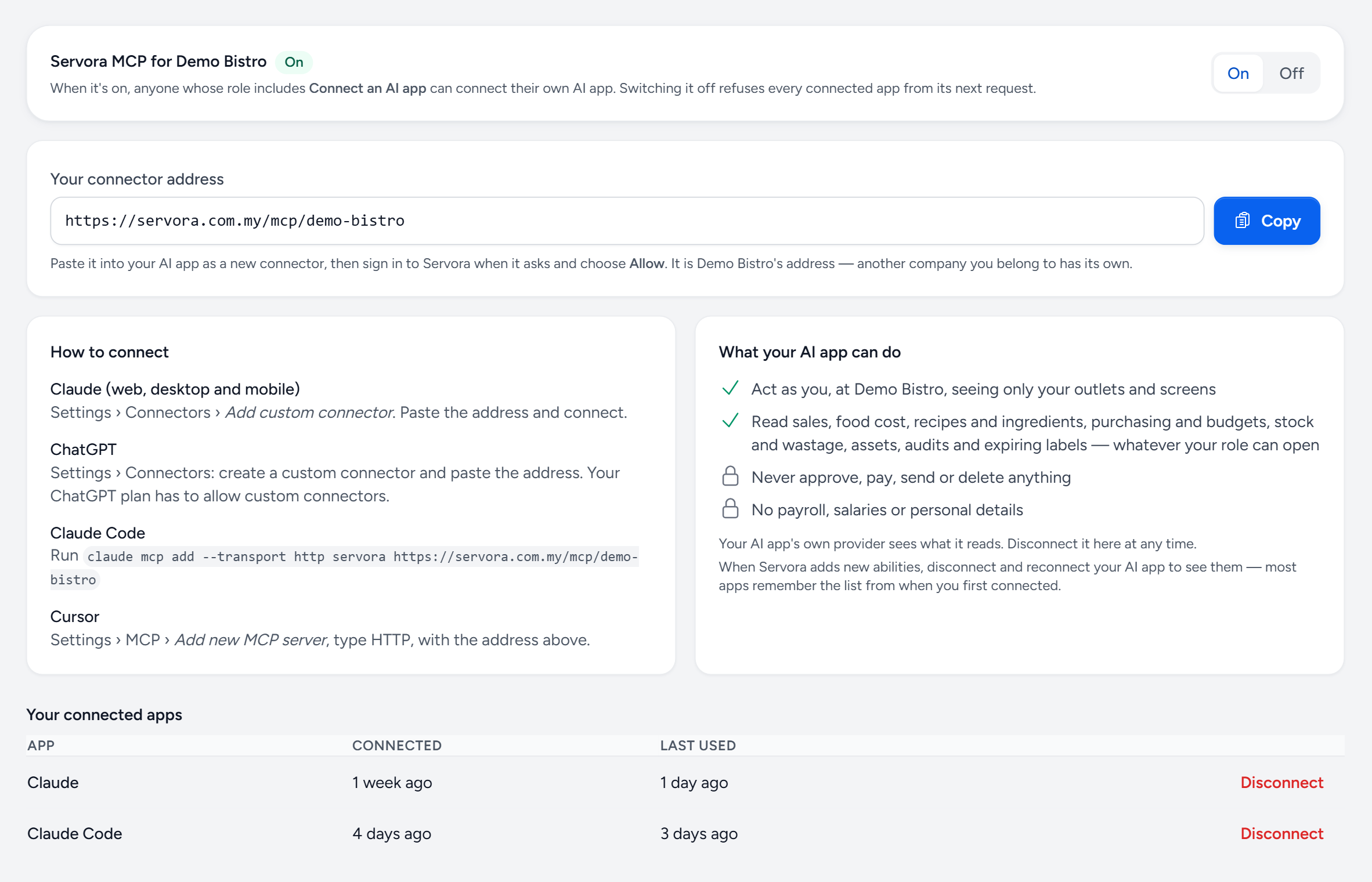Click the 'Claude (web, desktop and mobile)' heading
This screenshot has height=882, width=1372.
point(175,389)
